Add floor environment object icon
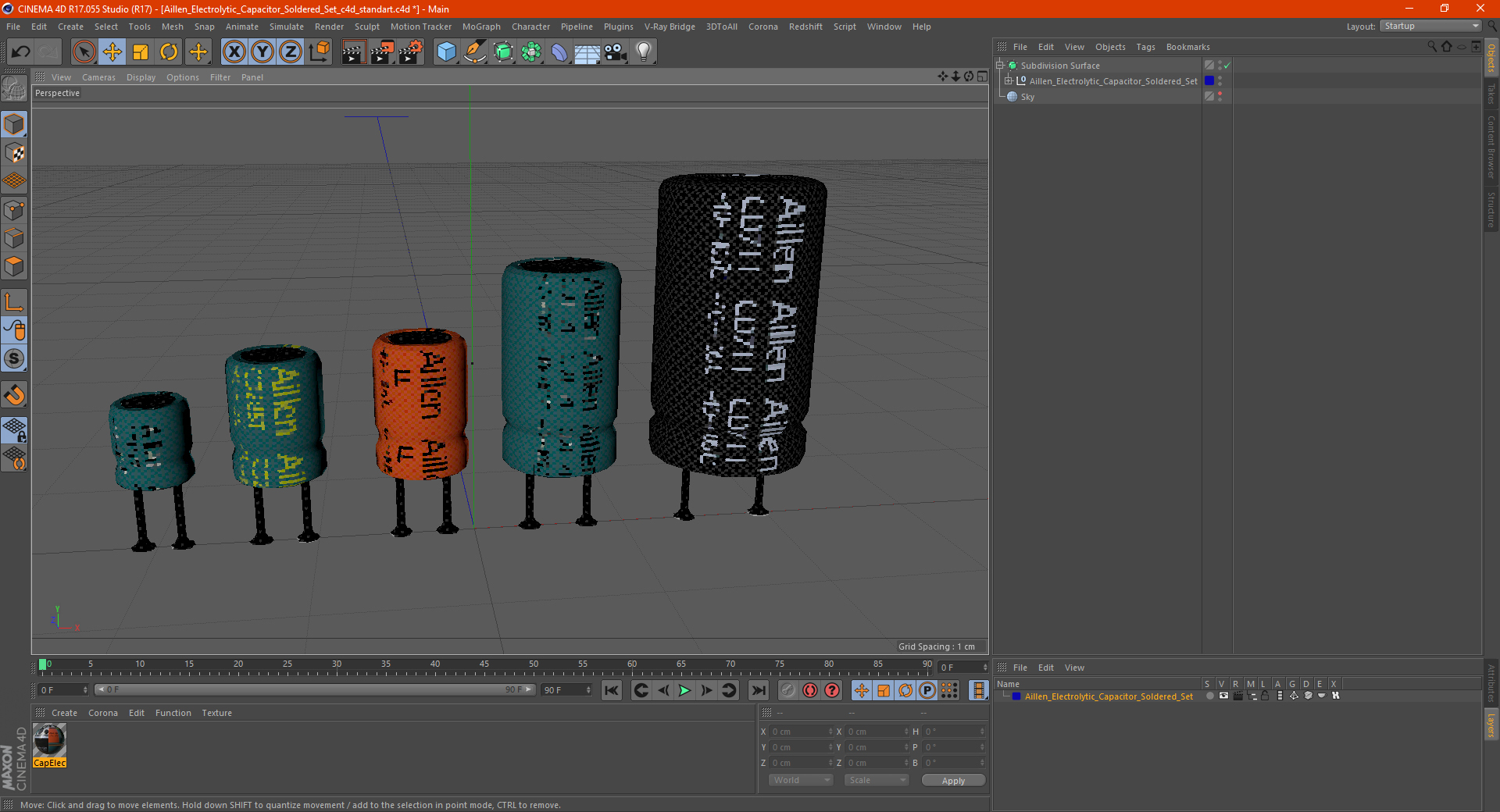Image resolution: width=1500 pixels, height=812 pixels. (x=587, y=52)
